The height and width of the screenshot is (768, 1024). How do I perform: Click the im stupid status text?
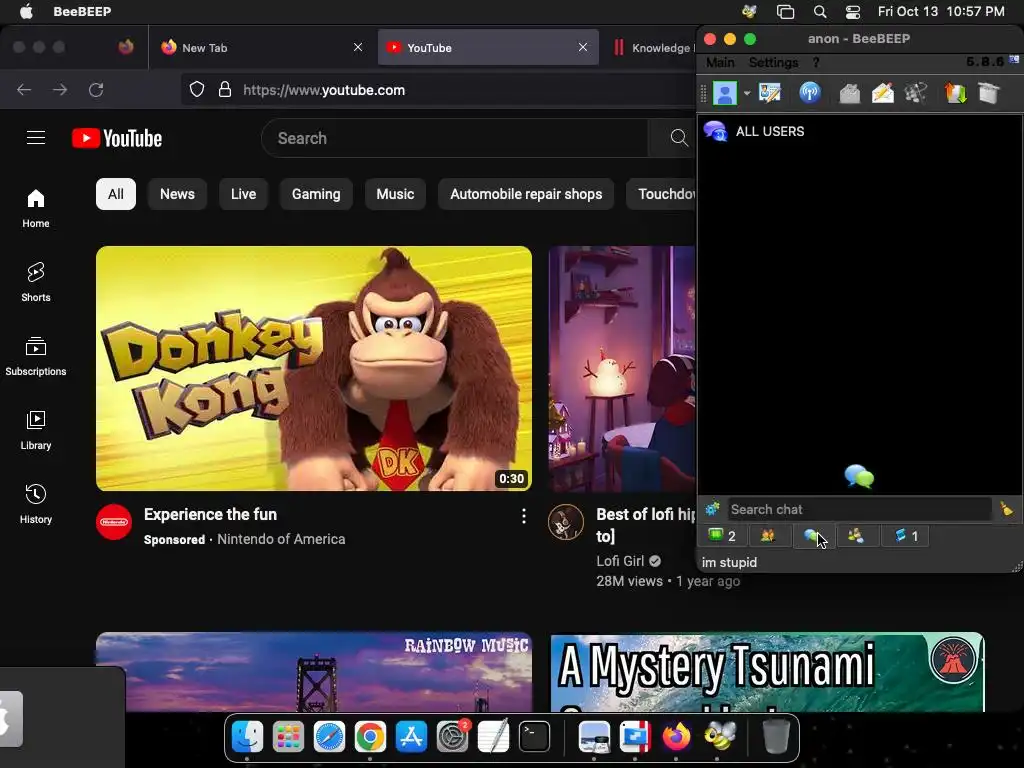pos(729,562)
